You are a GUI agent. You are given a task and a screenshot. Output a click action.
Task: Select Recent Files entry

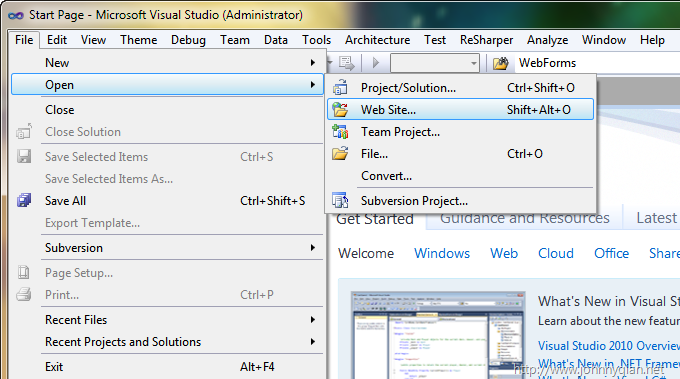pyautogui.click(x=167, y=320)
